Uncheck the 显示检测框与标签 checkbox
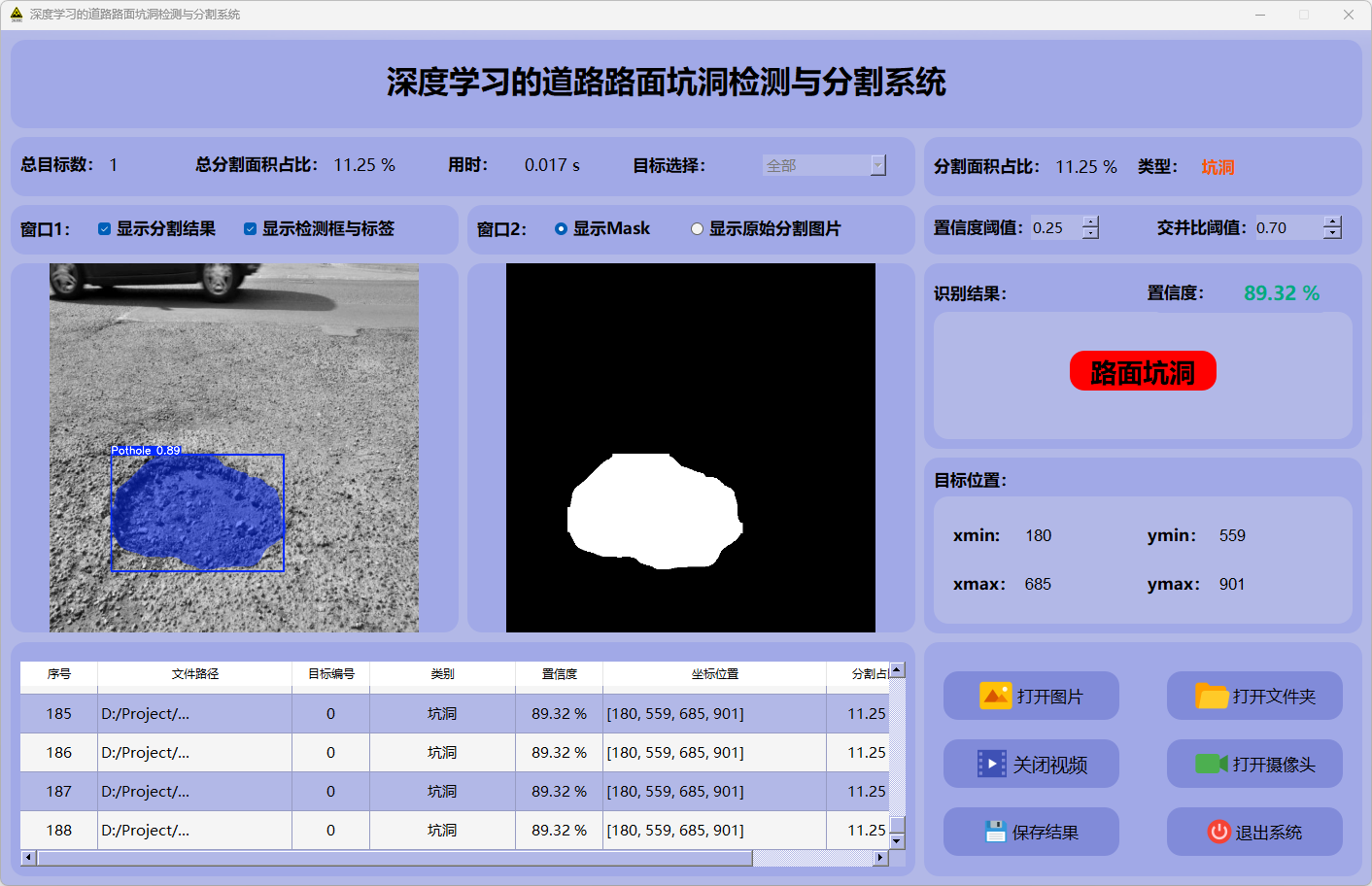Viewport: 1372px width, 886px height. 250,229
